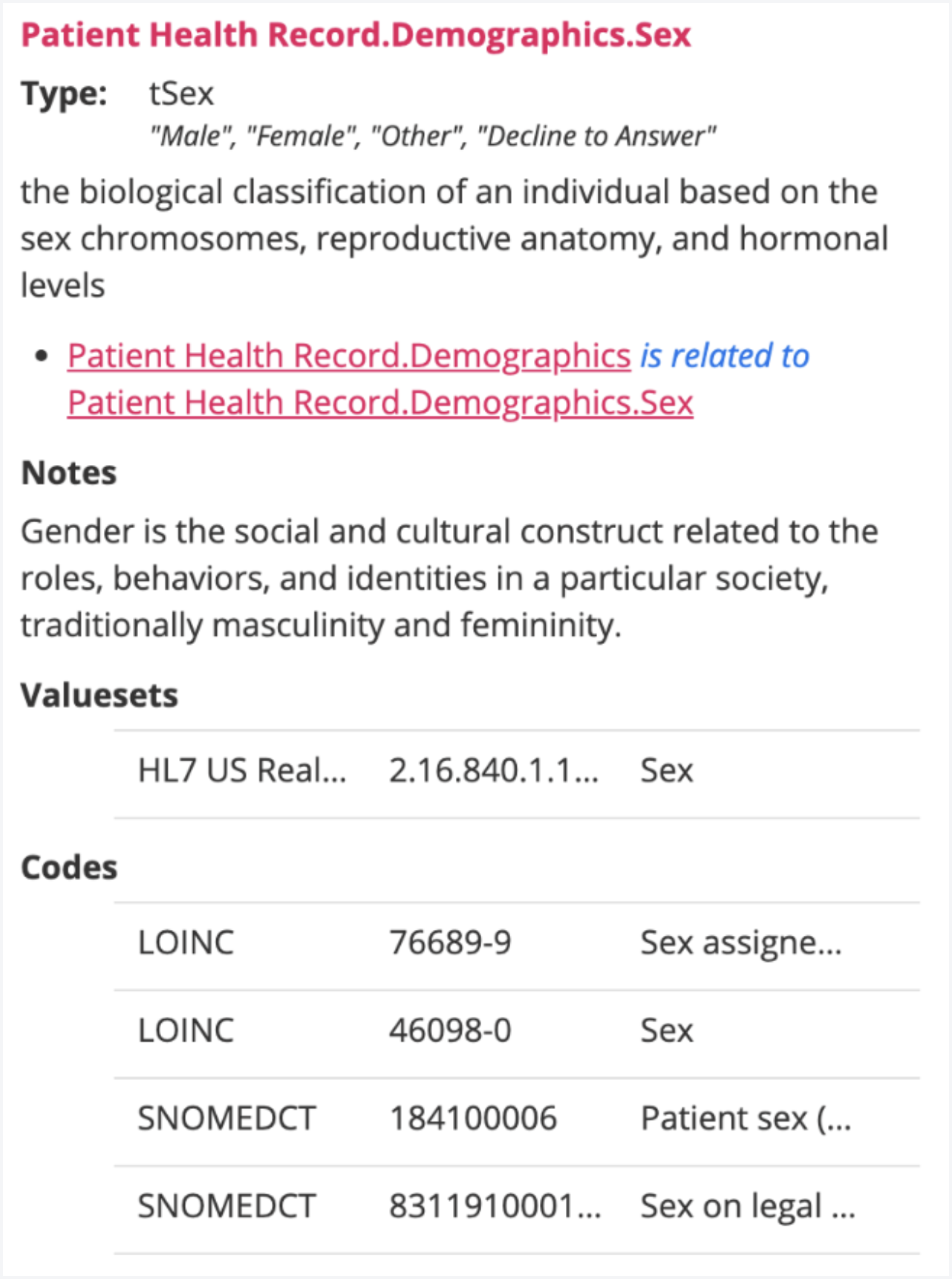Select the tSex type name
The image size is (952, 1279).
(181, 94)
